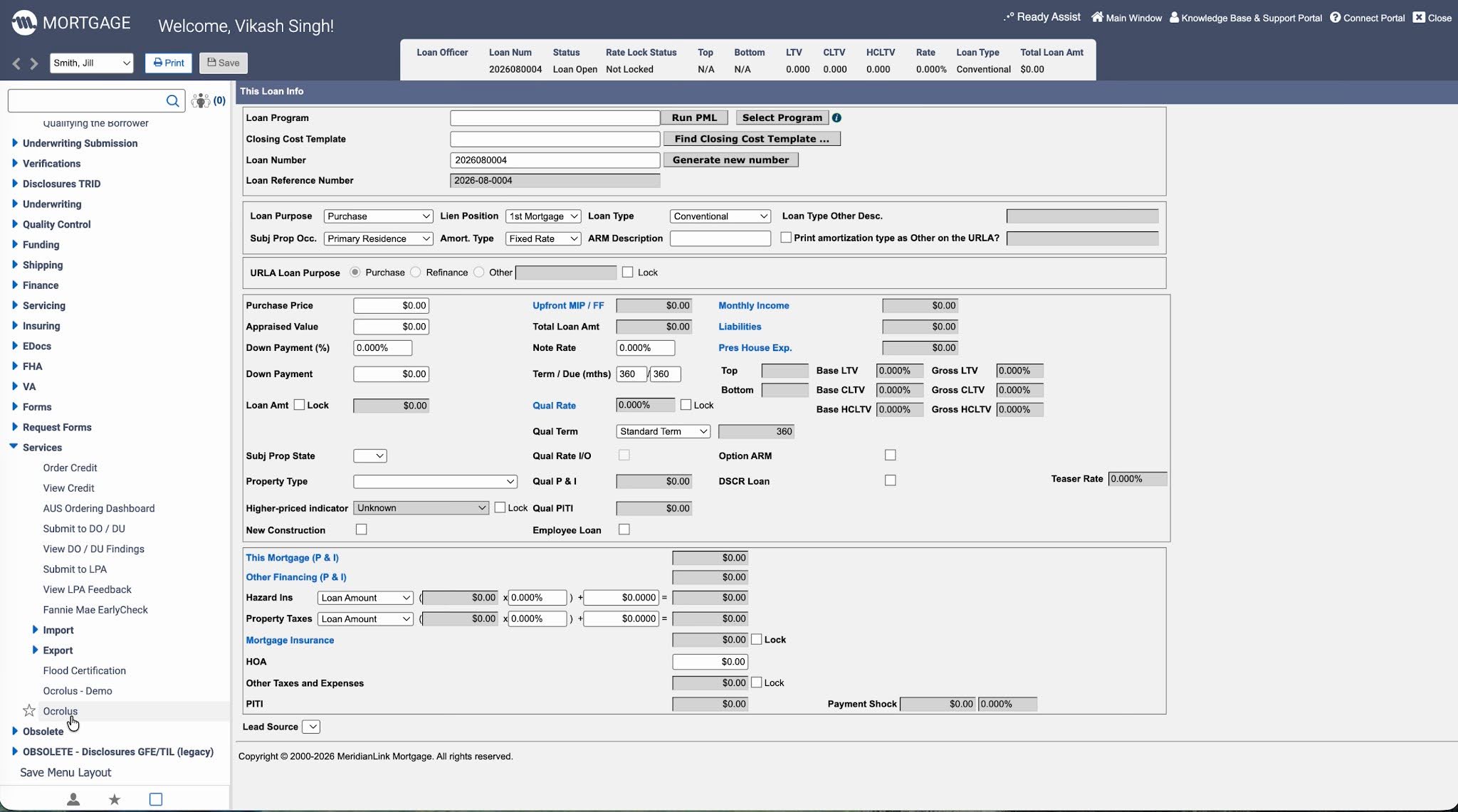
Task: Open Knowledge Base & Support Portal
Action: point(1246,18)
